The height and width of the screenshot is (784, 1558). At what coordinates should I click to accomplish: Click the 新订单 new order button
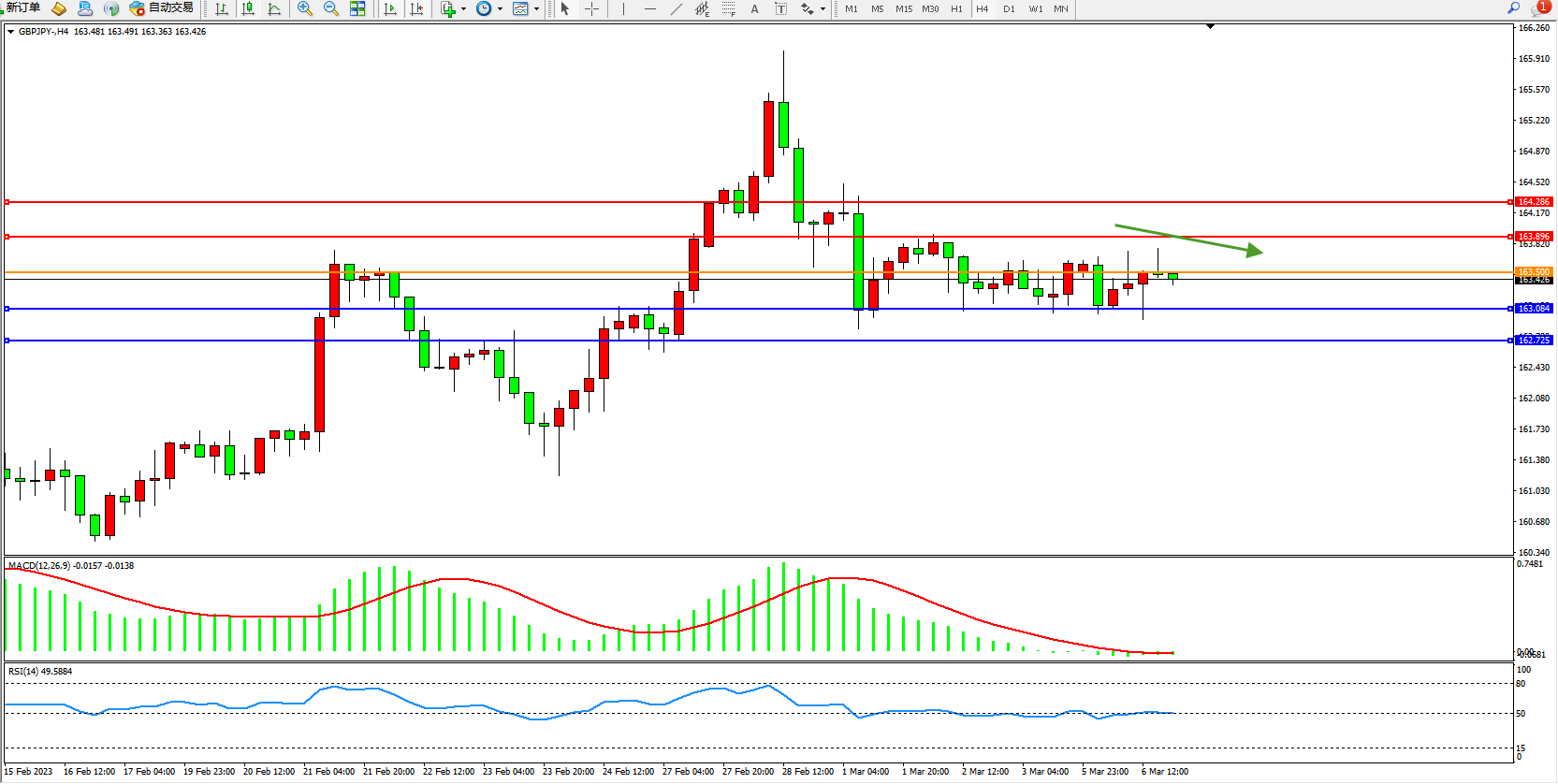[x=22, y=8]
